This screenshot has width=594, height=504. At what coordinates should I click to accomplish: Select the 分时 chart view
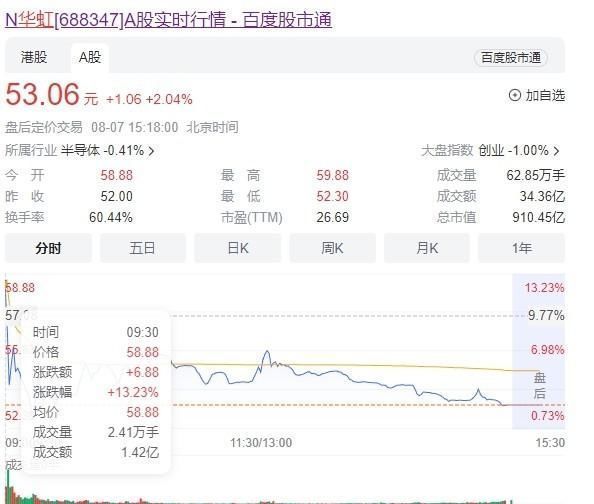[48, 248]
